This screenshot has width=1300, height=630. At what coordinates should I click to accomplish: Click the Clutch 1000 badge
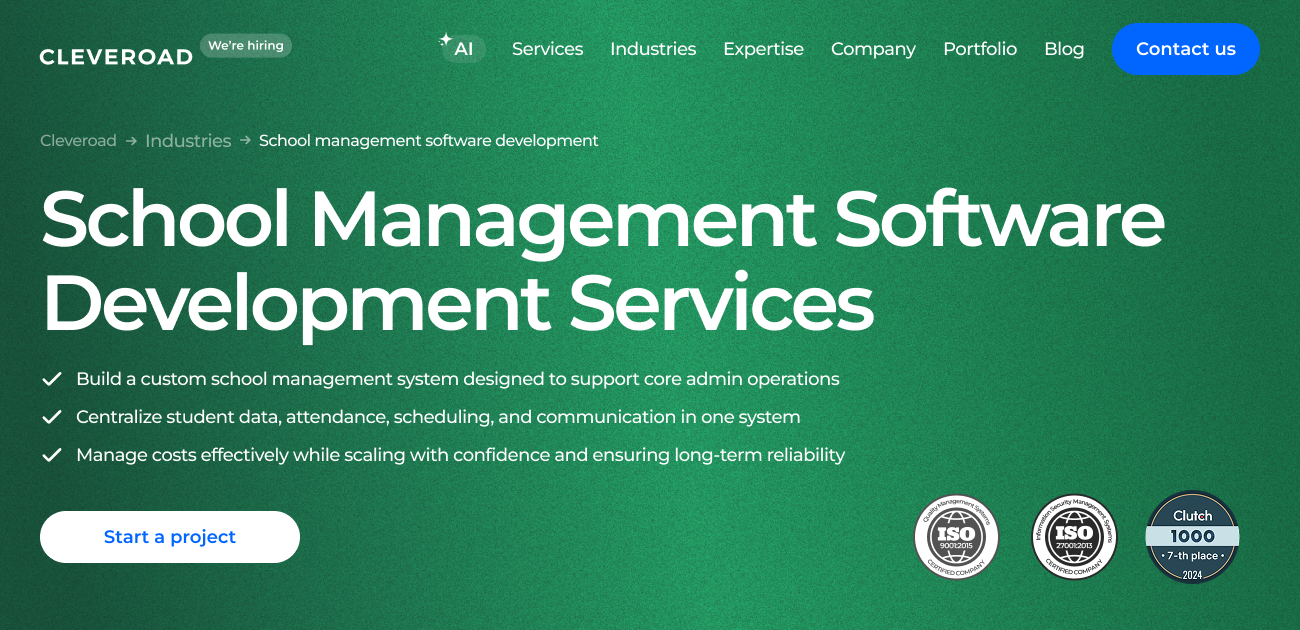coord(1192,537)
